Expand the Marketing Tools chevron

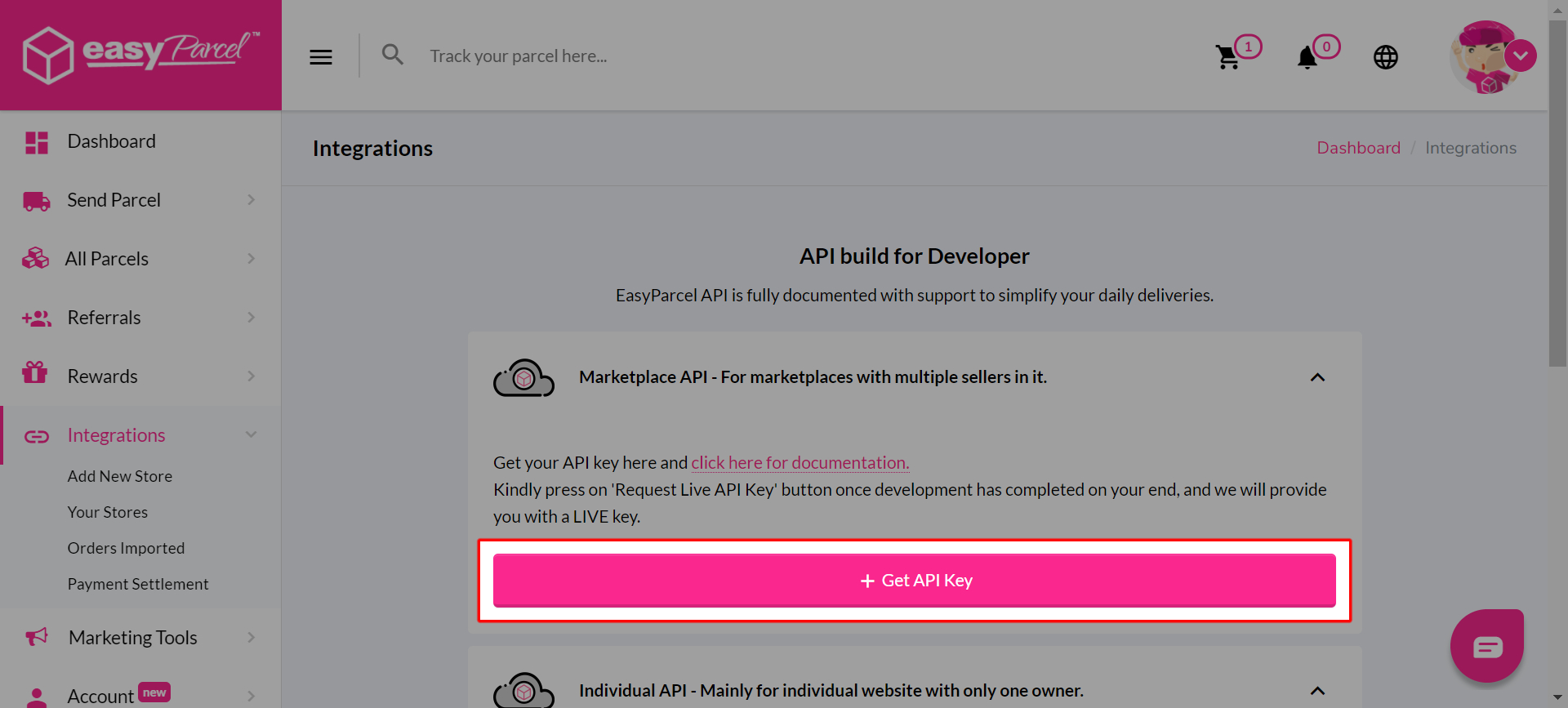coord(252,638)
